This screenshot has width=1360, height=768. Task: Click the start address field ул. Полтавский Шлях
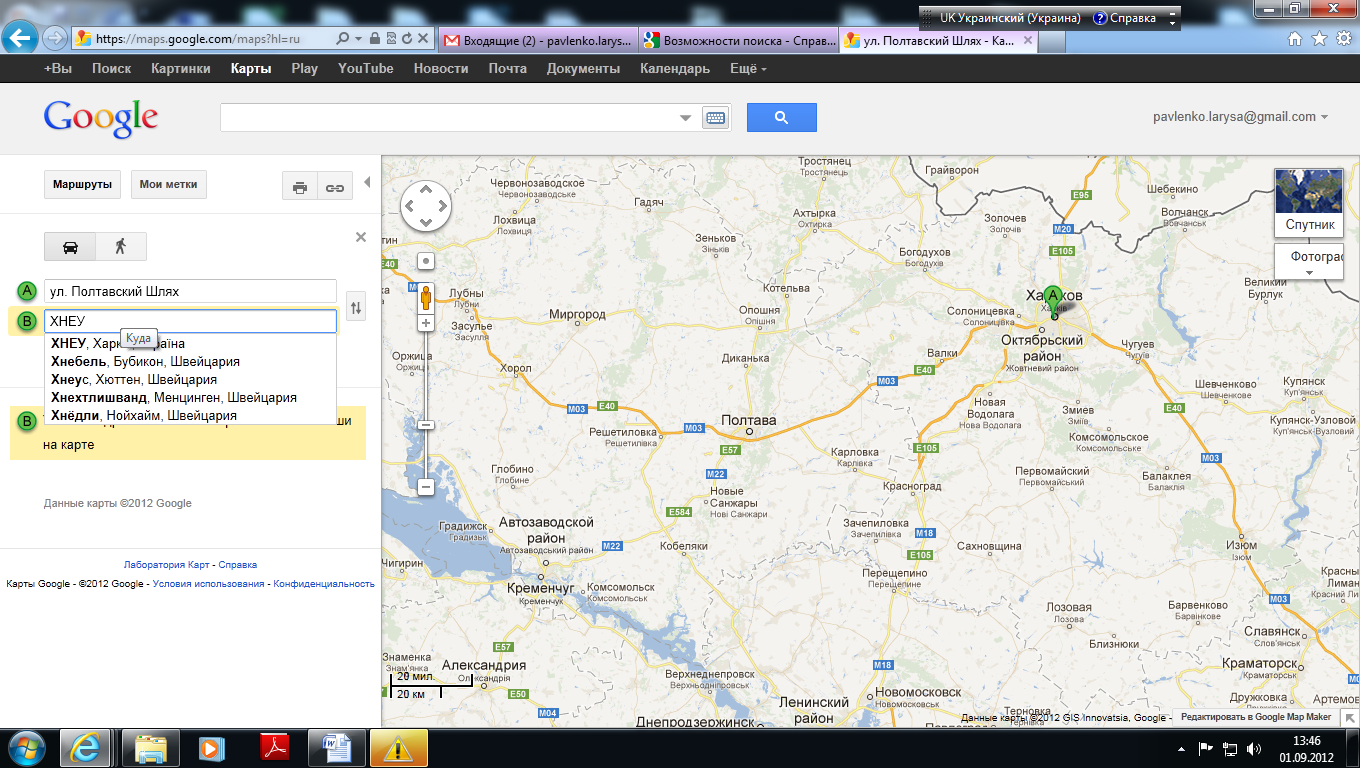tap(190, 291)
